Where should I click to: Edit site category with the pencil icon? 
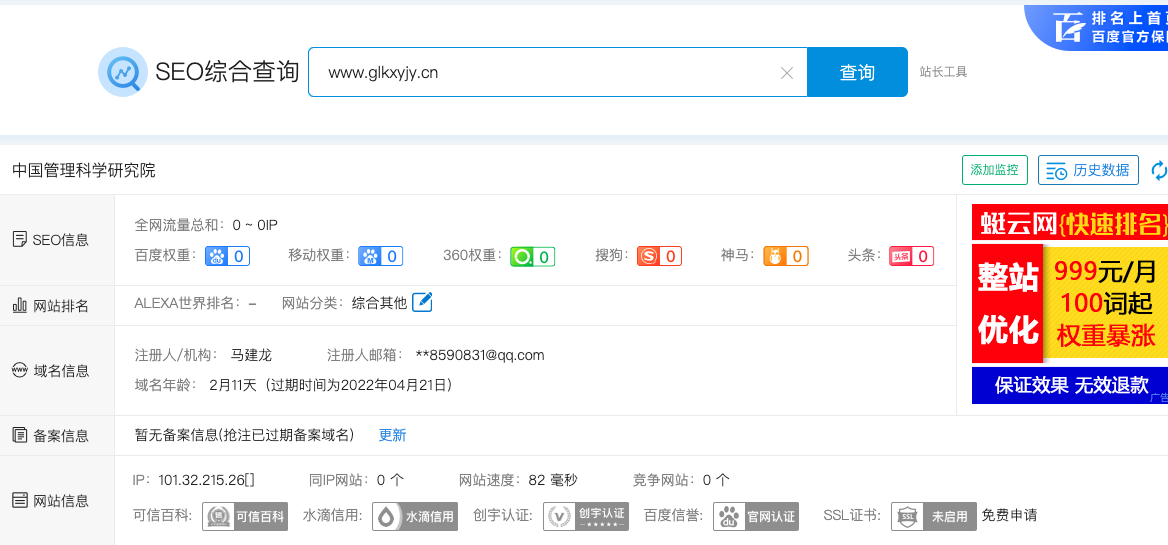point(422,302)
